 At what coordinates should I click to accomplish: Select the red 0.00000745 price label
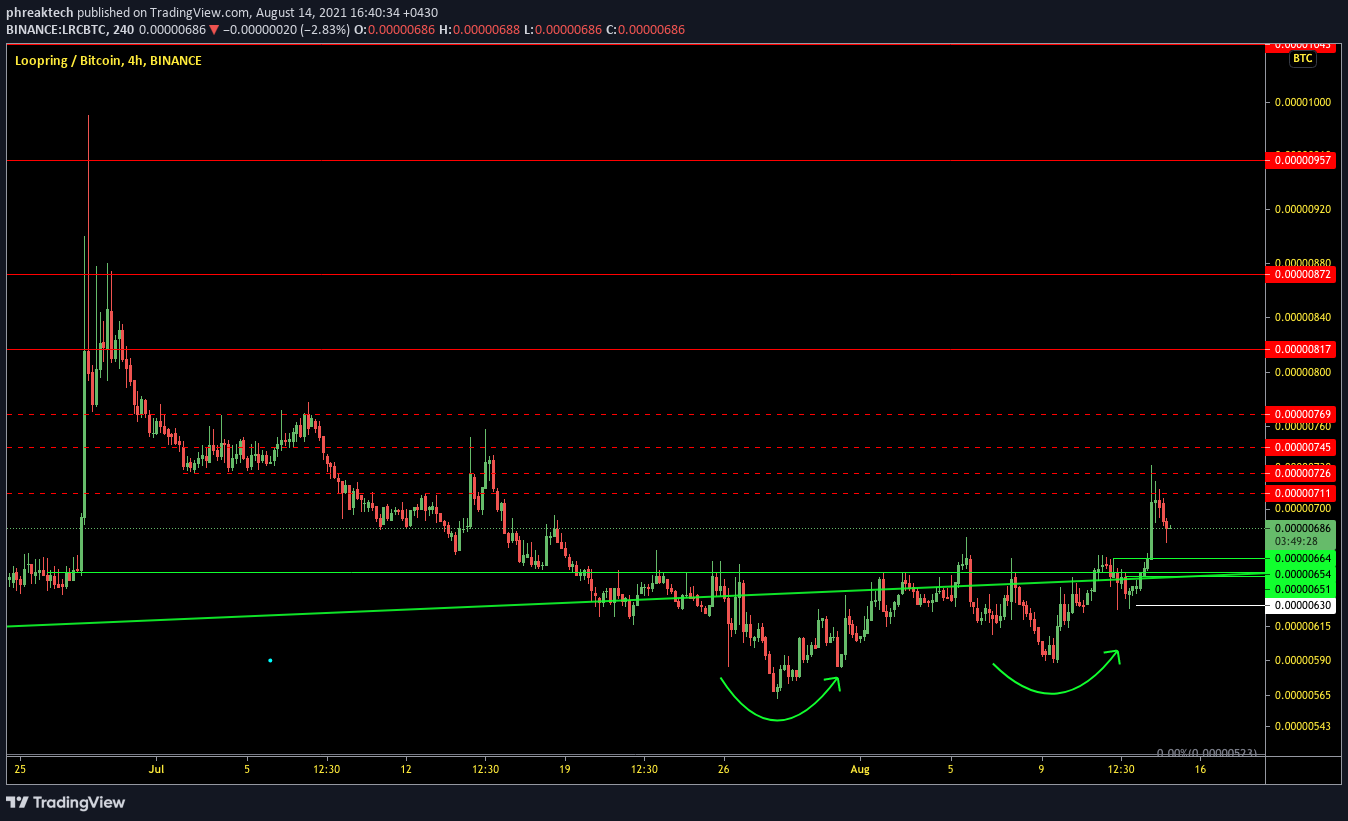click(1300, 447)
